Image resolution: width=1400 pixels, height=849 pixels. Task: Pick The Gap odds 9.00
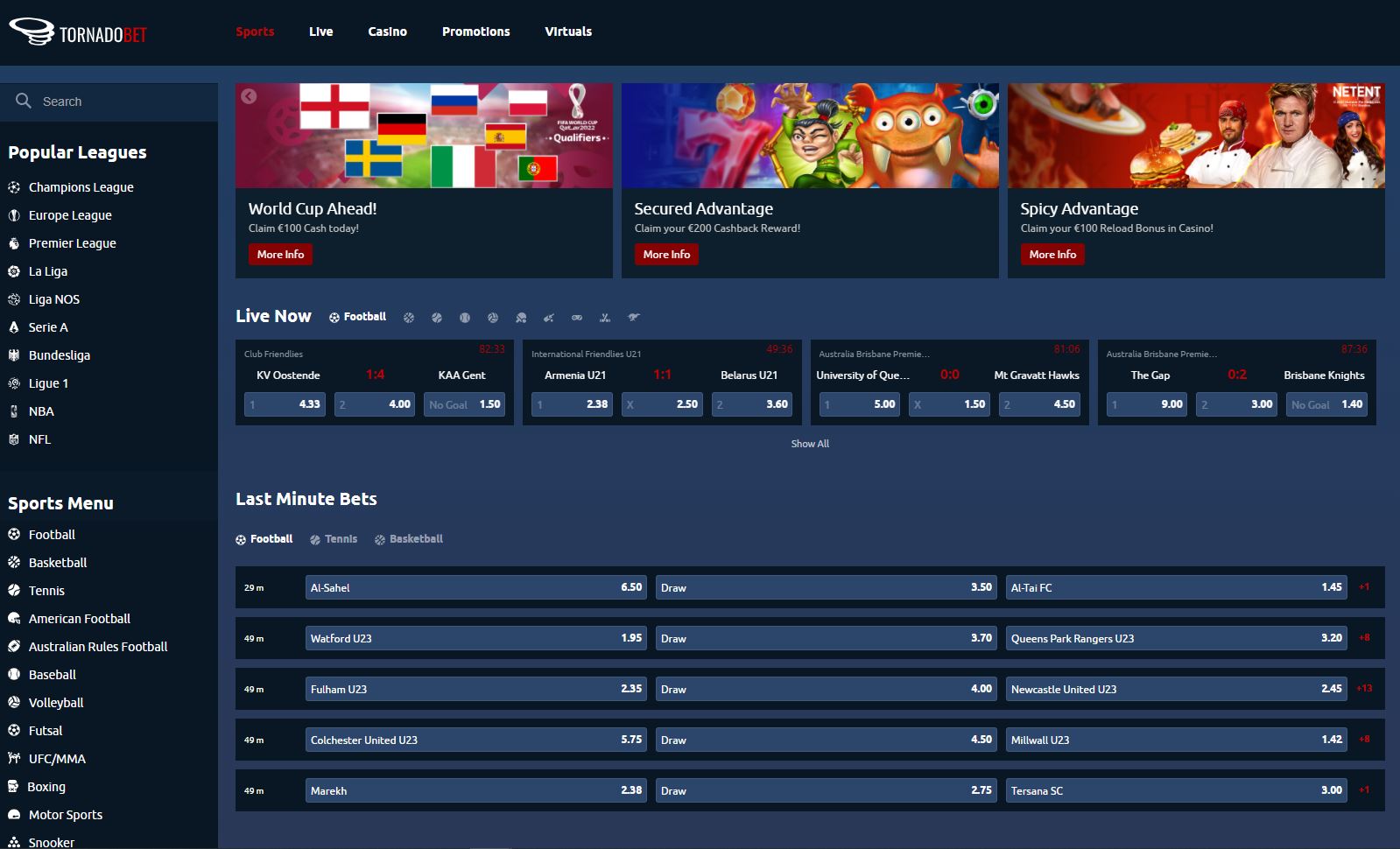pos(1147,404)
